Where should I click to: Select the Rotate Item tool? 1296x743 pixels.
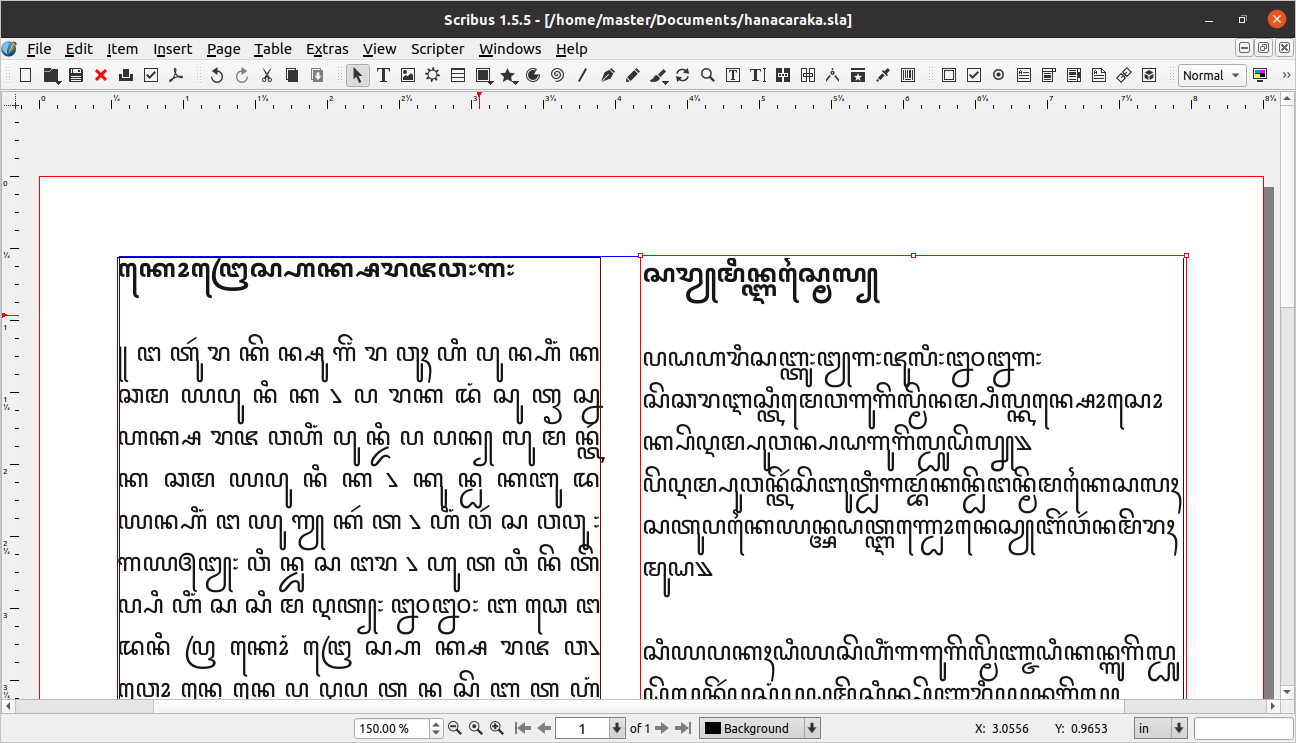point(683,75)
